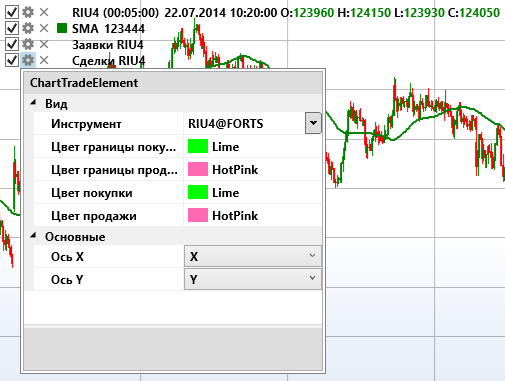
Task: Toggle Заявки RIU4 checkbox
Action: 12,44
